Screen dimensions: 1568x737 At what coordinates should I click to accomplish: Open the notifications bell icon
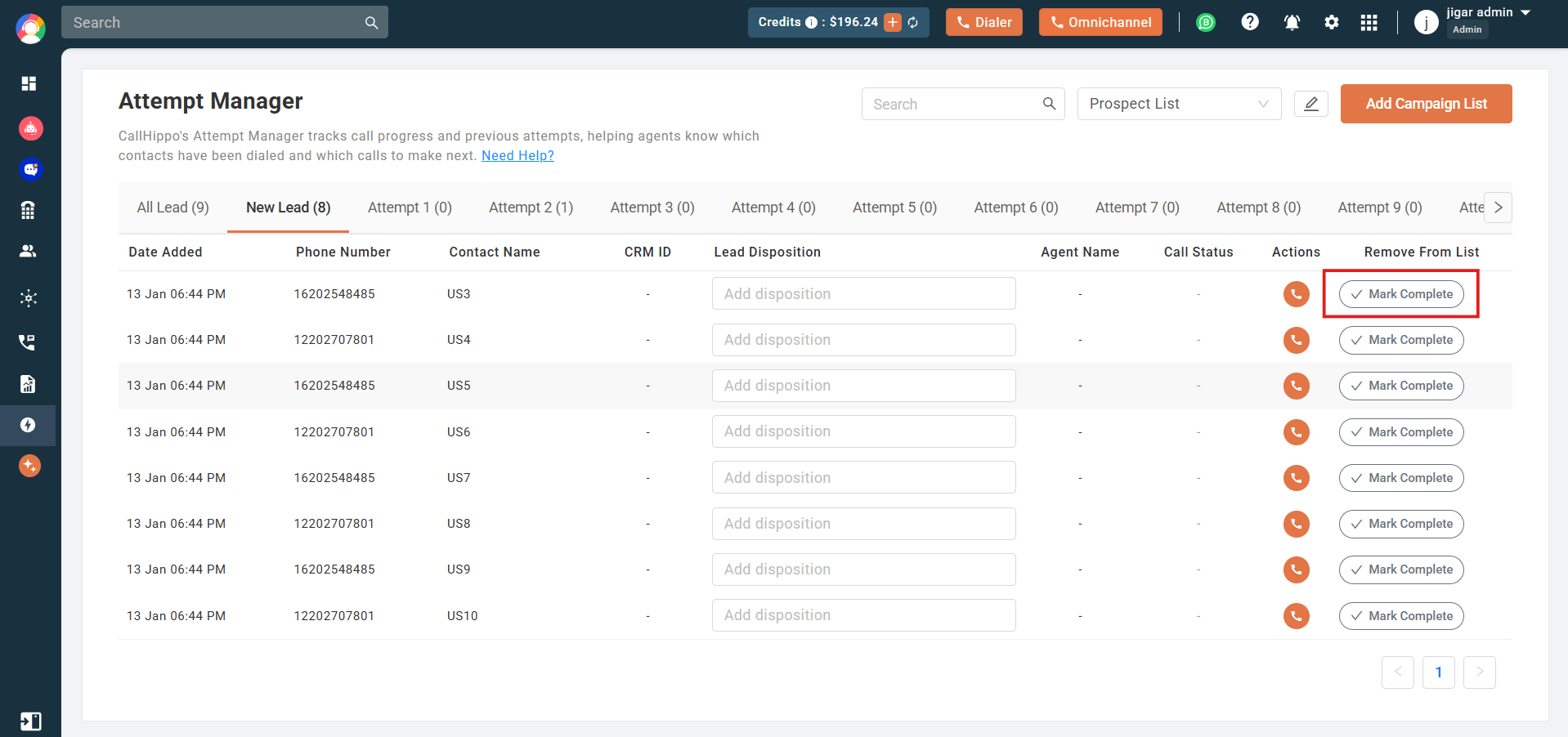pyautogui.click(x=1292, y=22)
